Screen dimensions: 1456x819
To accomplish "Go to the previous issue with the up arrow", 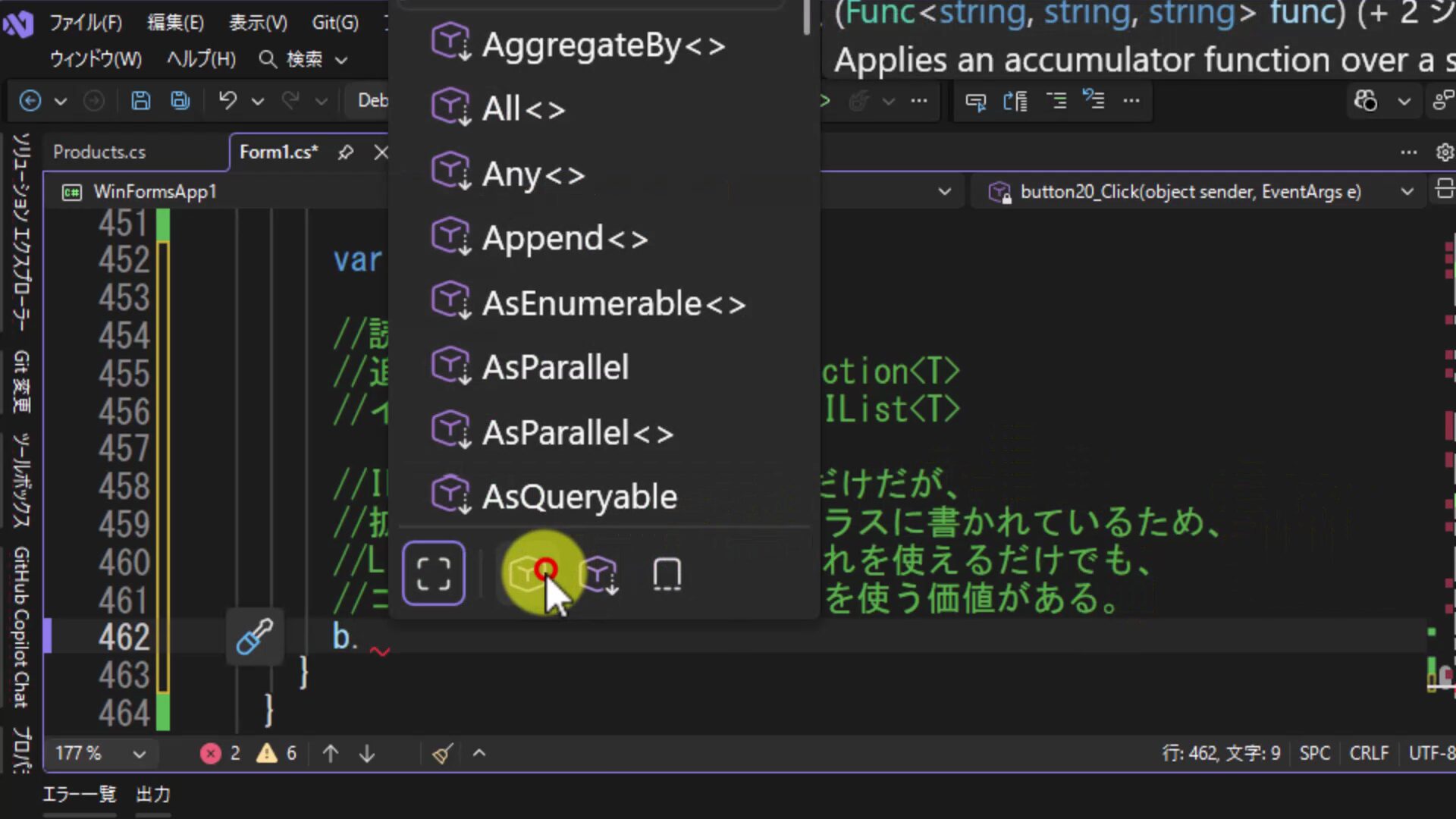I will point(331,753).
